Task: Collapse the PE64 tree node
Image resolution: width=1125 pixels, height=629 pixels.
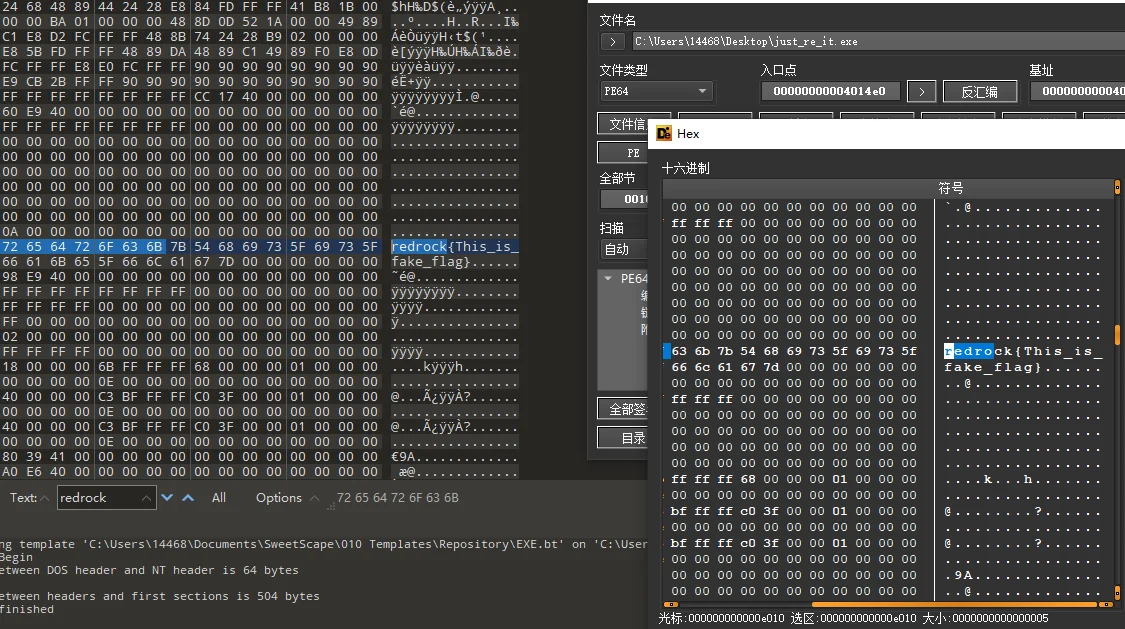Action: point(608,279)
